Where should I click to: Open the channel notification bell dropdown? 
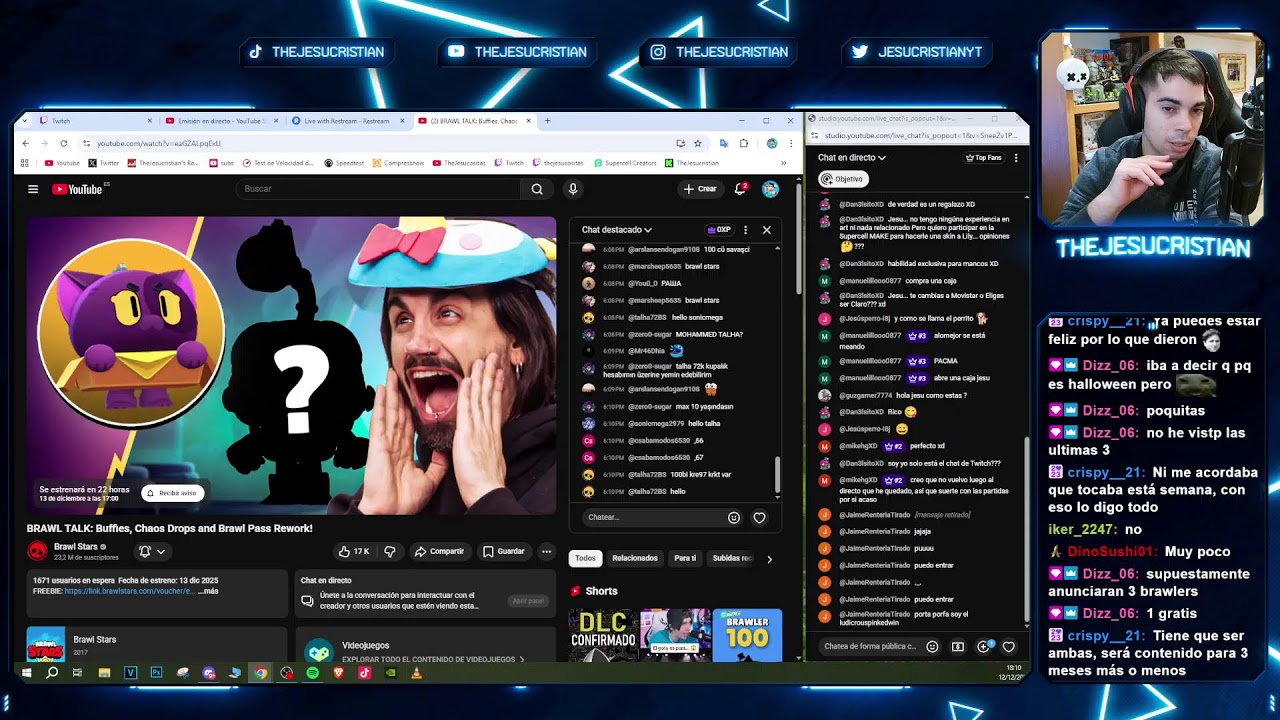coord(152,551)
